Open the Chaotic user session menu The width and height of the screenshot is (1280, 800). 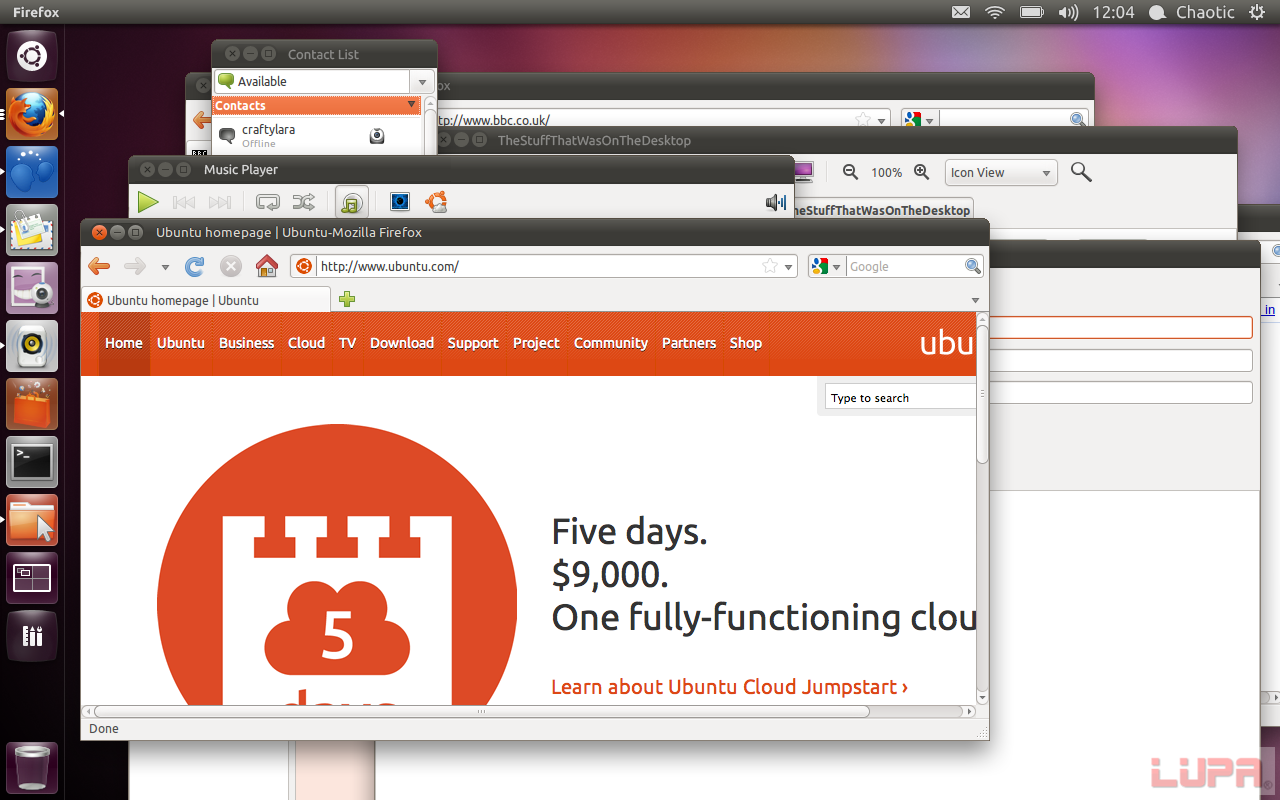pyautogui.click(x=1192, y=12)
